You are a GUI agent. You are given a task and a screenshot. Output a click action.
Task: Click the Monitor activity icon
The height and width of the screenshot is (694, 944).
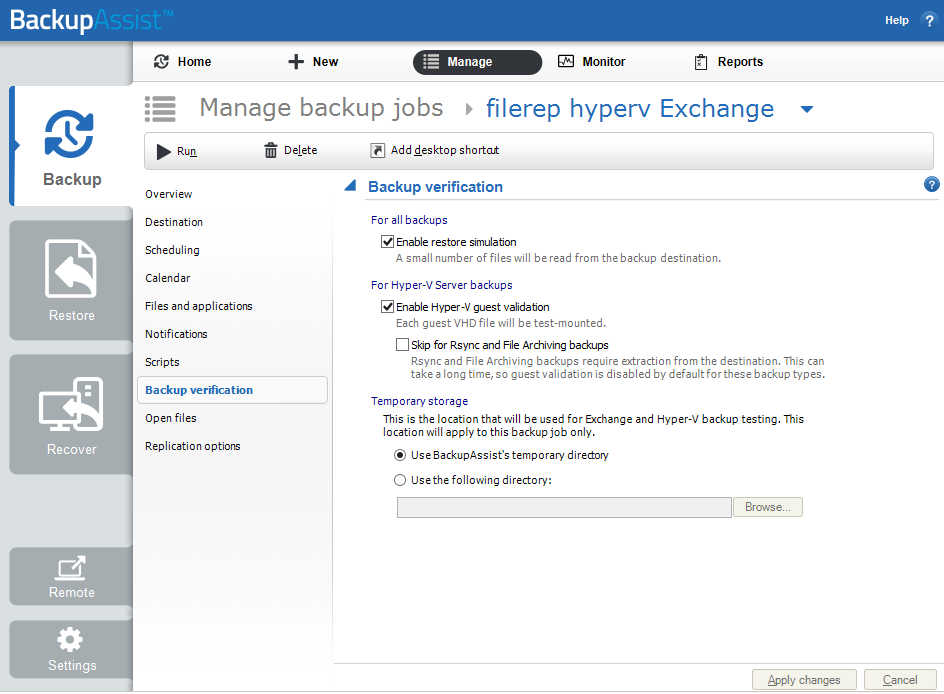[x=566, y=61]
